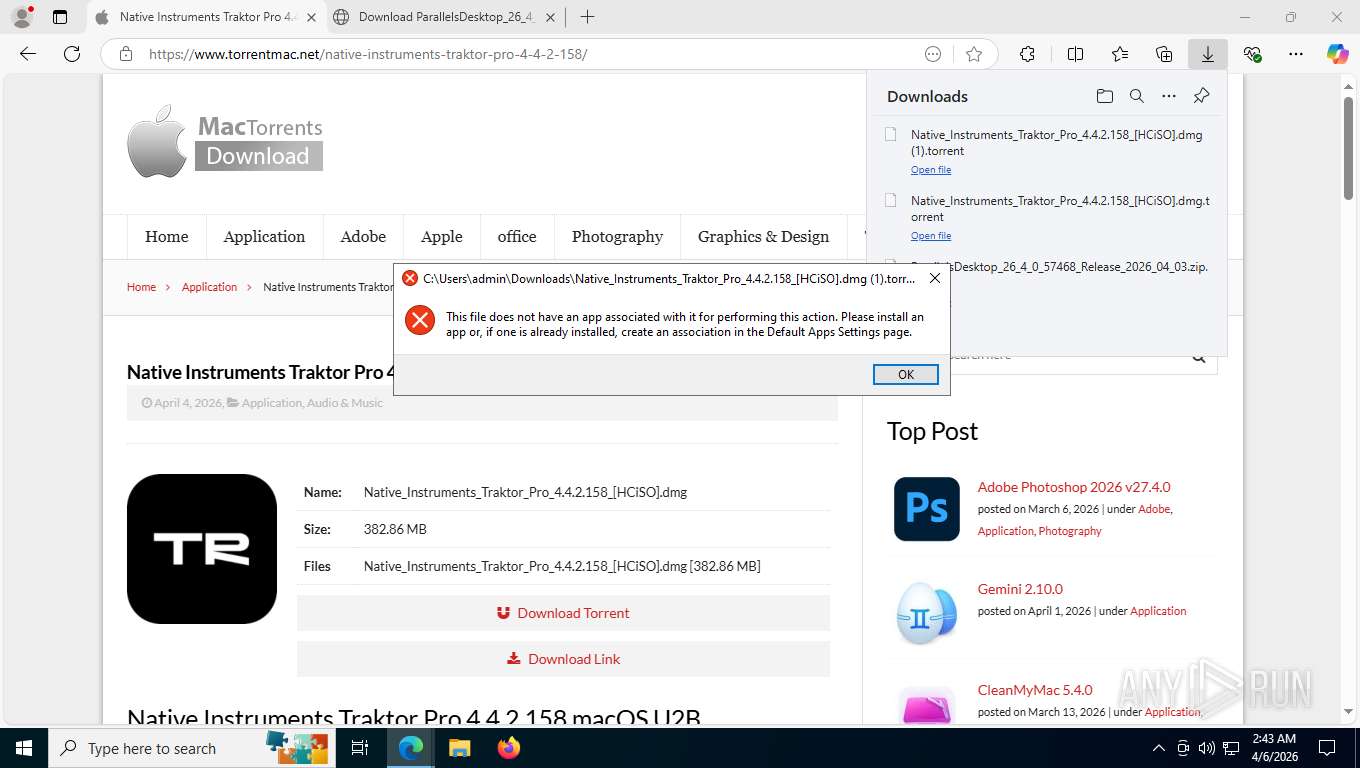This screenshot has height=768, width=1360.
Task: Submit the sidebar search magnifier
Action: [1199, 357]
